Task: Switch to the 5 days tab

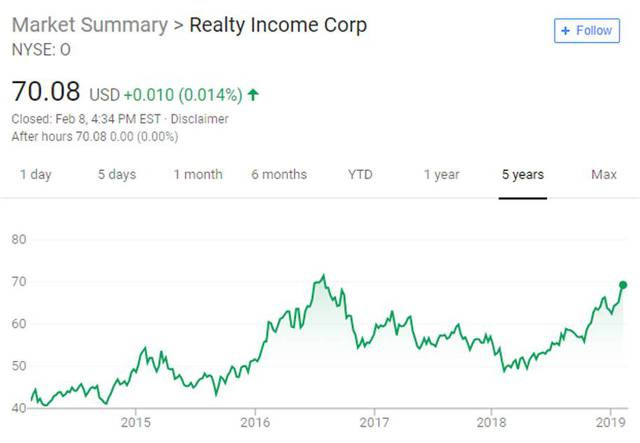Action: tap(117, 175)
